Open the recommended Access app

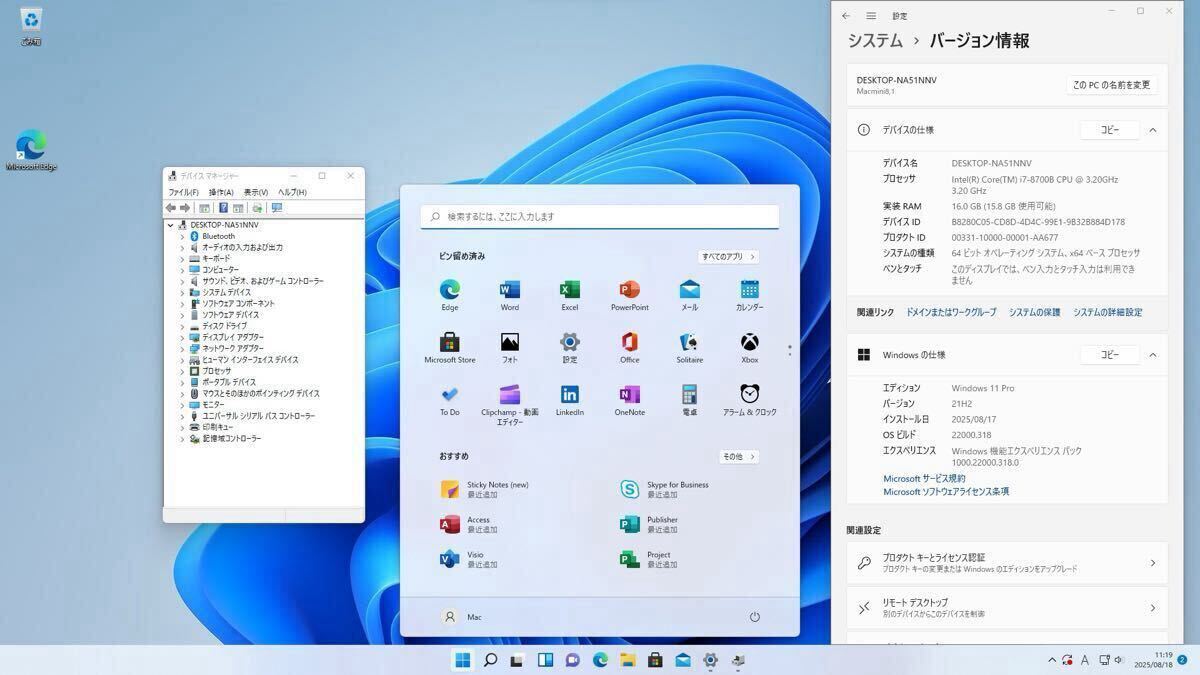tap(469, 524)
